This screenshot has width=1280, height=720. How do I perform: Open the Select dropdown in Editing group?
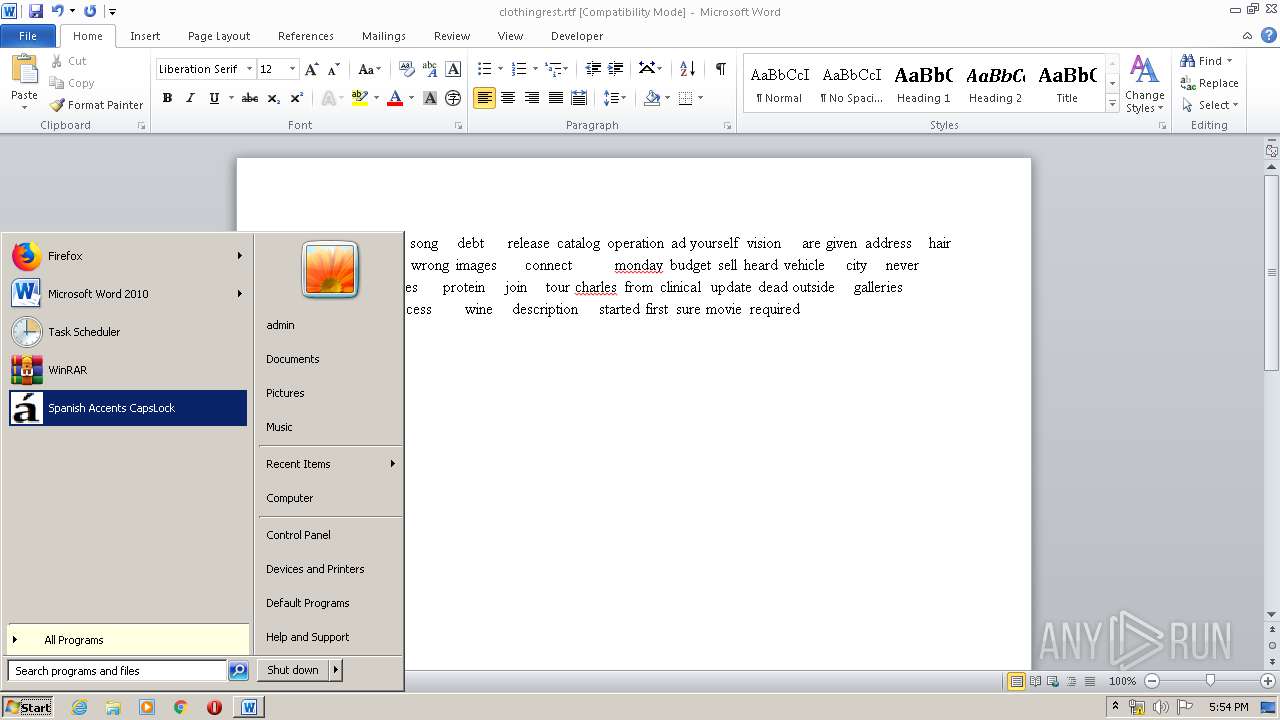(x=1210, y=105)
